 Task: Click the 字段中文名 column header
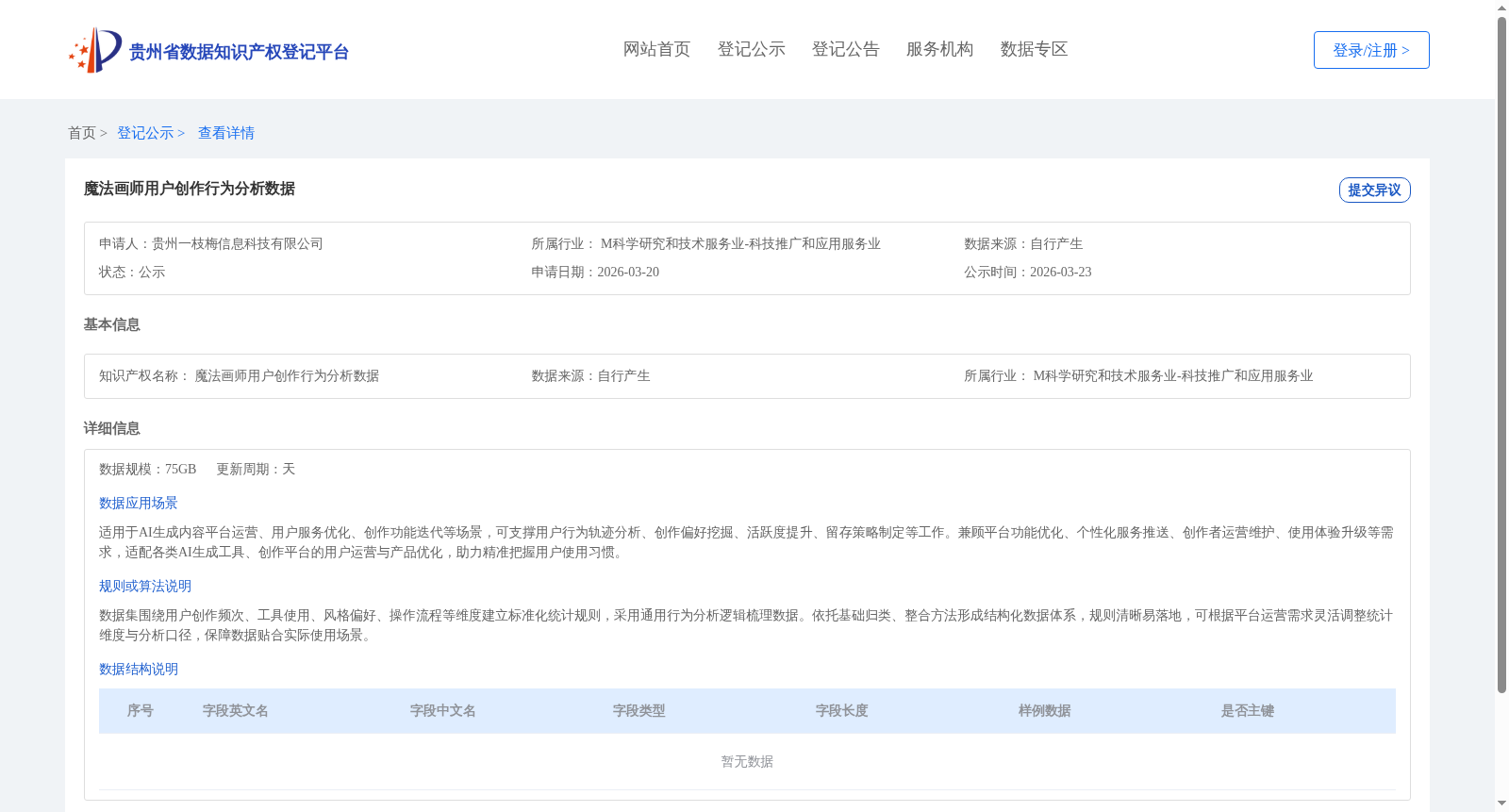(443, 711)
